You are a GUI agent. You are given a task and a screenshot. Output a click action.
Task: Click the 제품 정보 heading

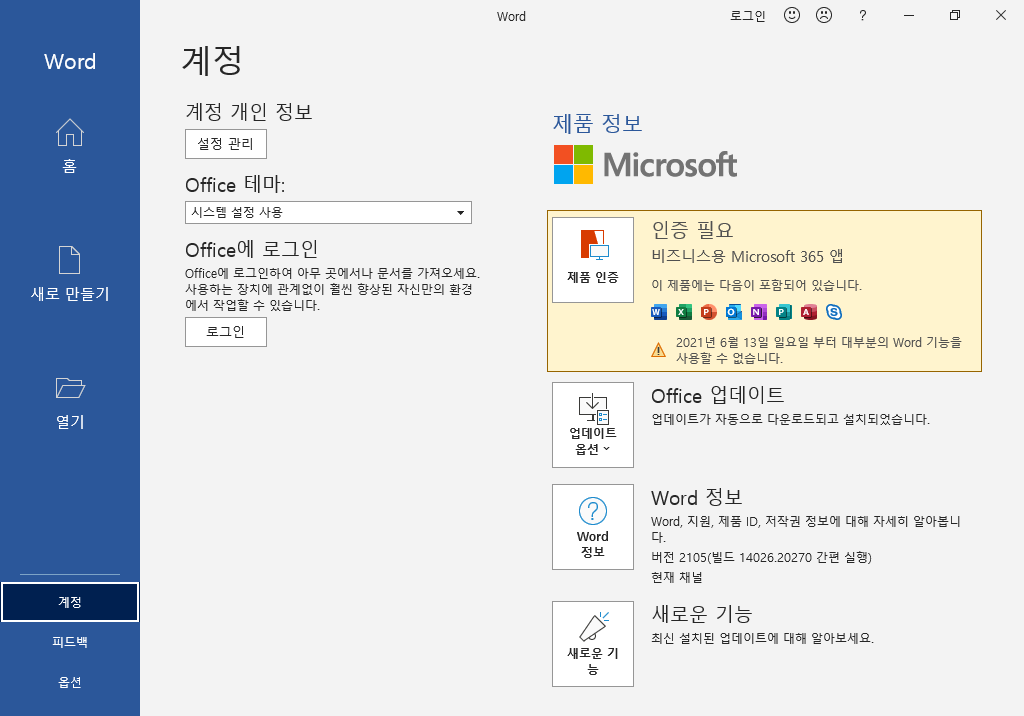pos(598,123)
